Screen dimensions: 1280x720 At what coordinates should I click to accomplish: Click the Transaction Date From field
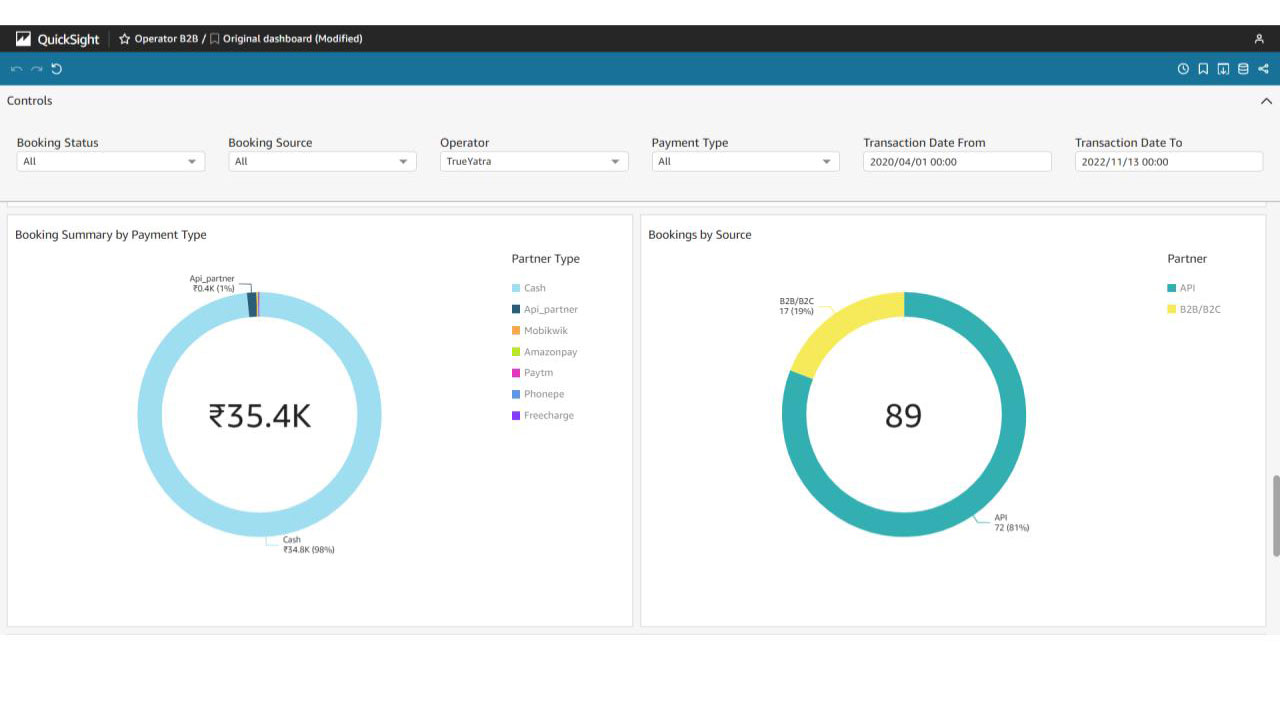(957, 162)
